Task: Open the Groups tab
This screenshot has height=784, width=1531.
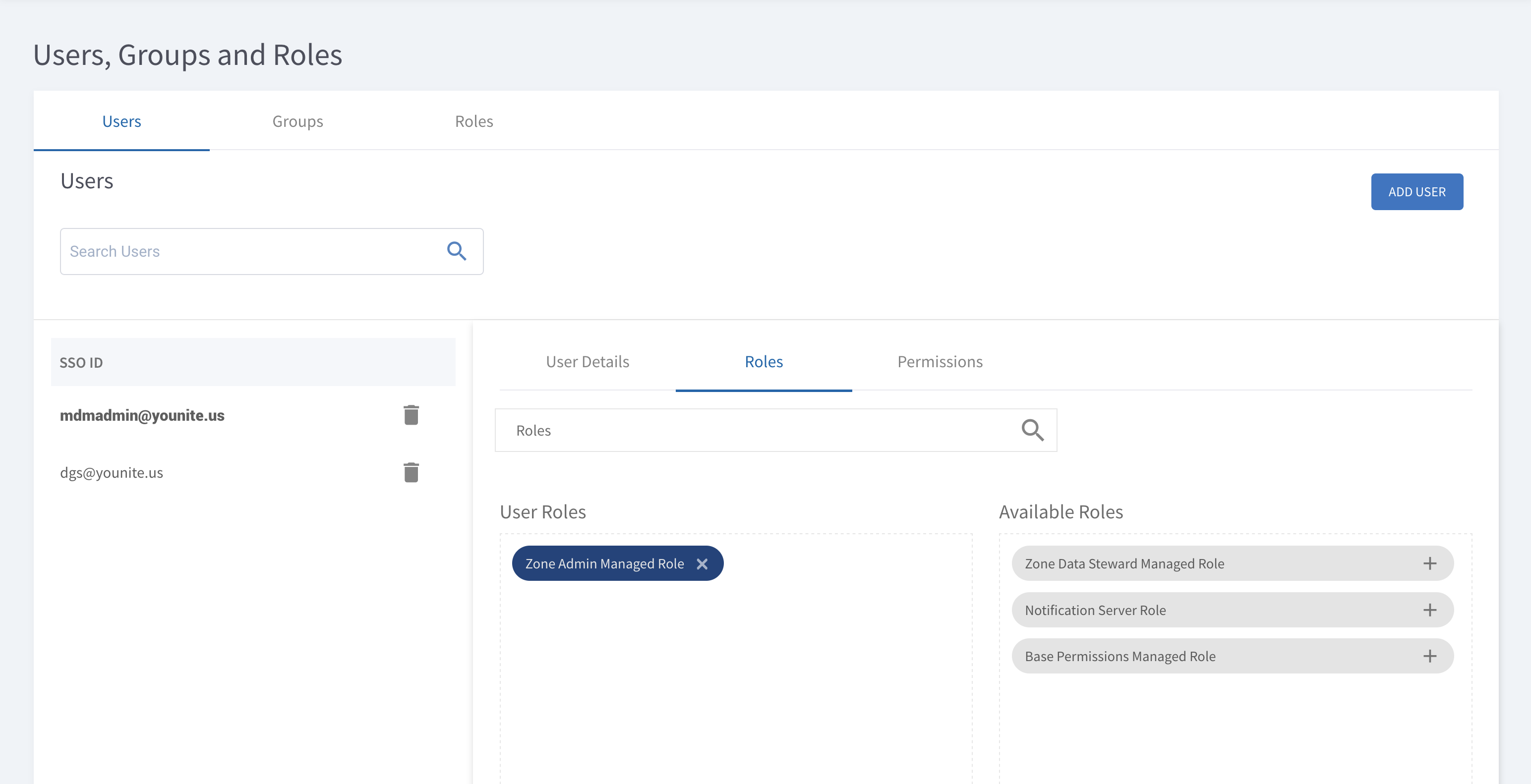Action: coord(298,121)
